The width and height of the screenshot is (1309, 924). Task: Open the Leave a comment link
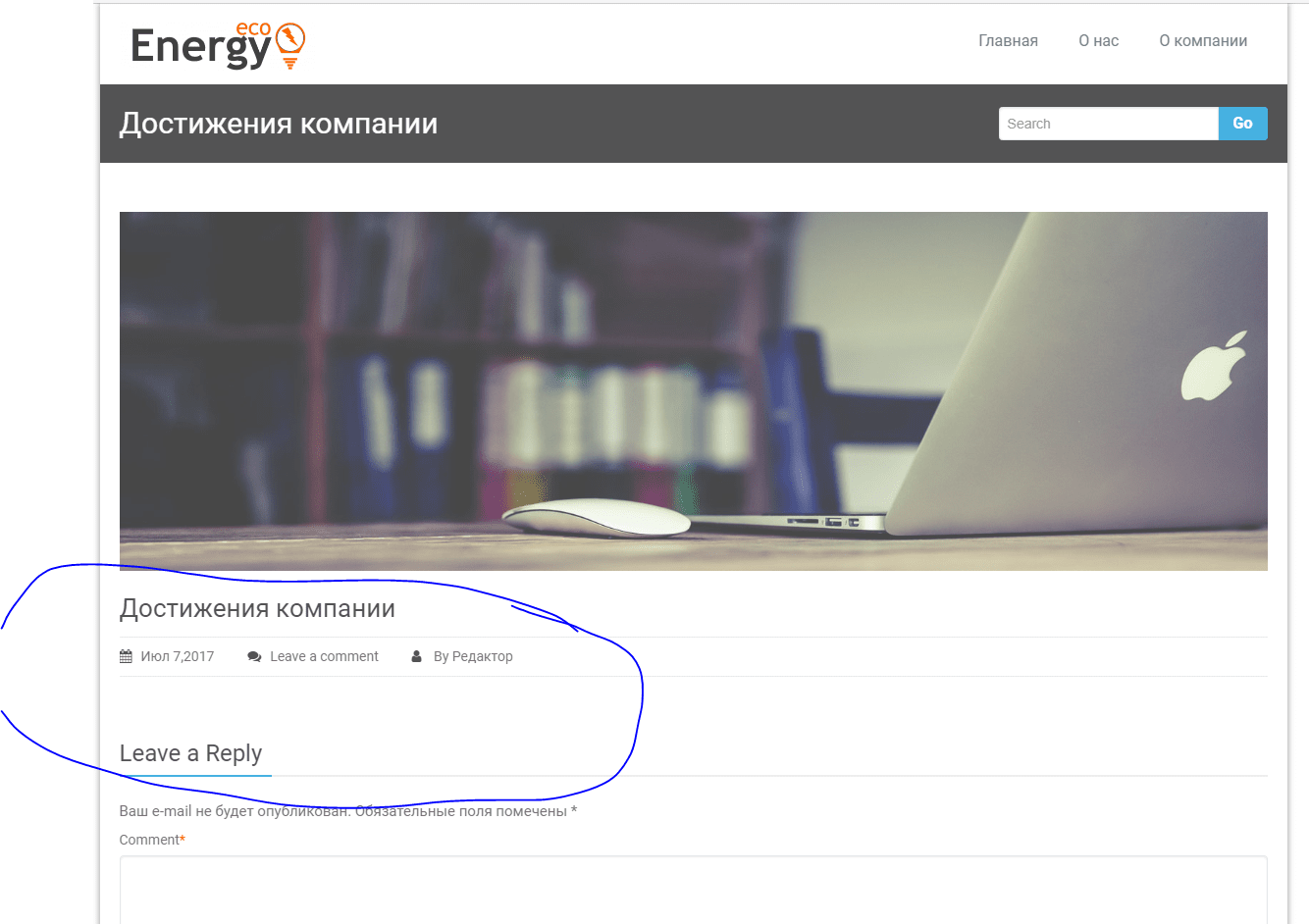tap(324, 656)
